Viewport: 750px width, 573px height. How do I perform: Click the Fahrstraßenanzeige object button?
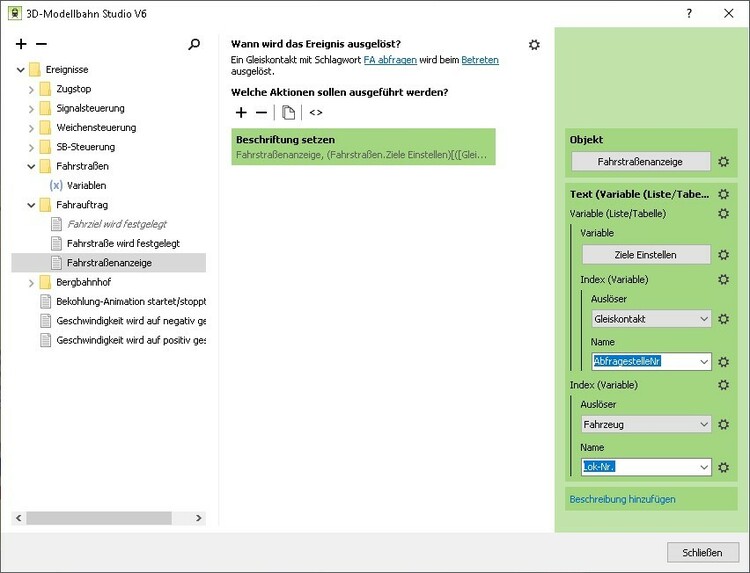pos(640,162)
